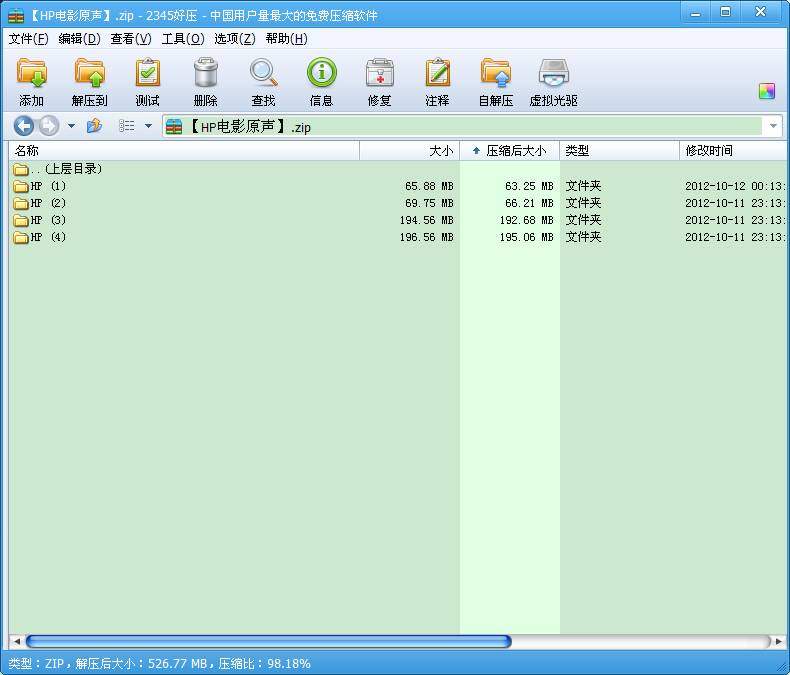The width and height of the screenshot is (790, 675).
Task: Click the 删除 (Delete) trash icon
Action: (x=205, y=74)
